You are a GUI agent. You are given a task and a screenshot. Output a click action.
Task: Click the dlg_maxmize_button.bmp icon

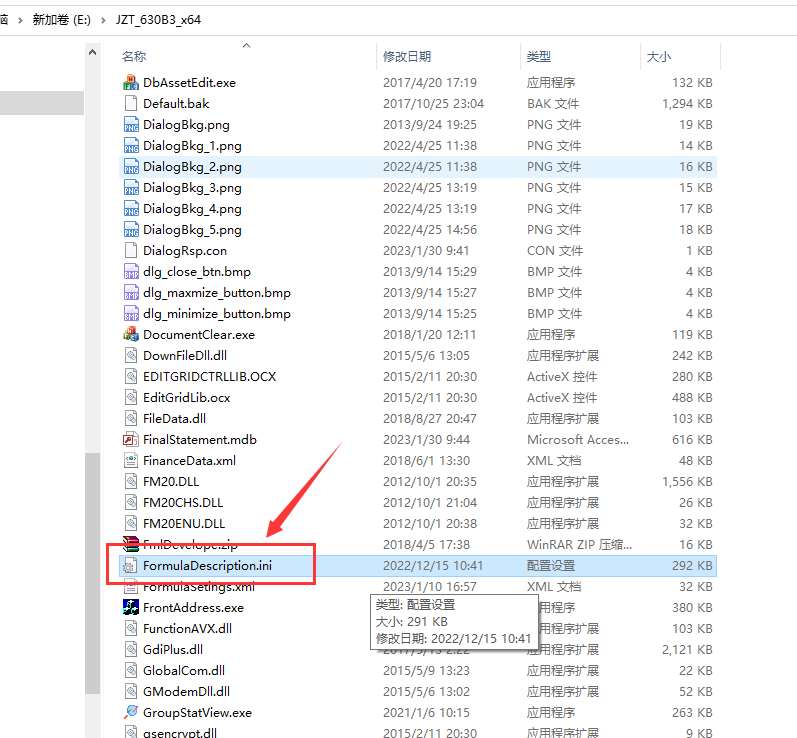[x=131, y=293]
